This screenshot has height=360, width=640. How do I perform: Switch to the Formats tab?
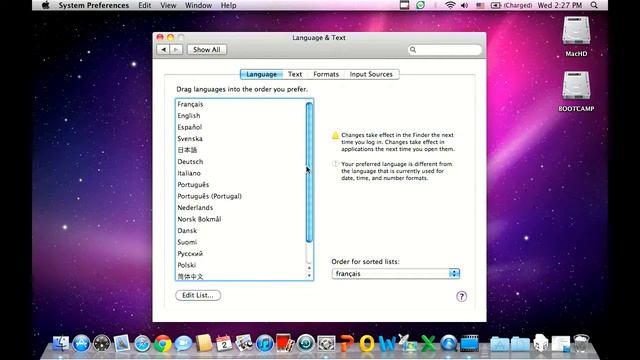tap(326, 74)
